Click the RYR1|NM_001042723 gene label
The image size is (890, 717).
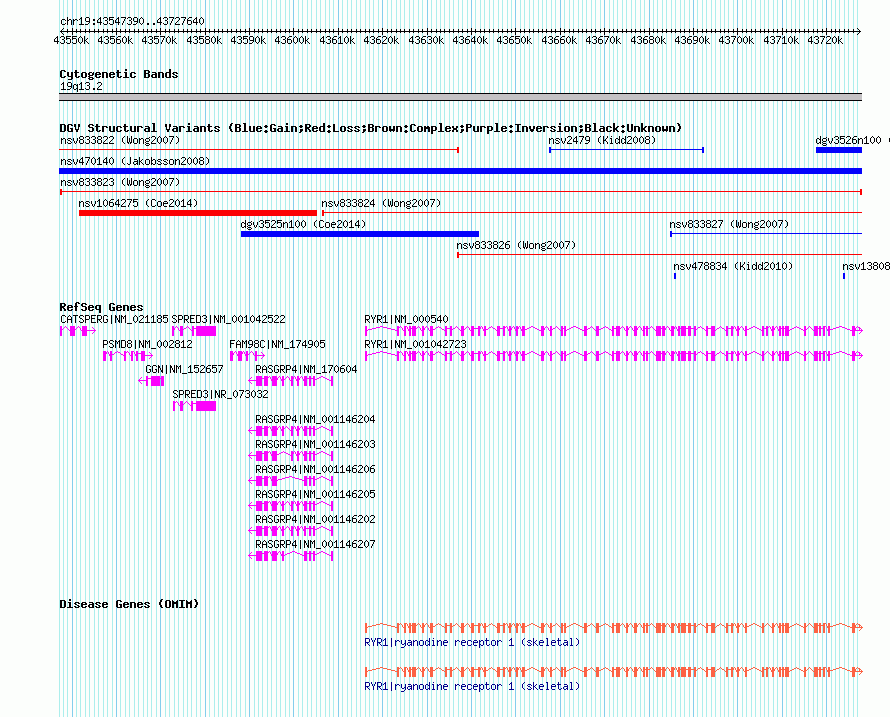click(x=415, y=345)
